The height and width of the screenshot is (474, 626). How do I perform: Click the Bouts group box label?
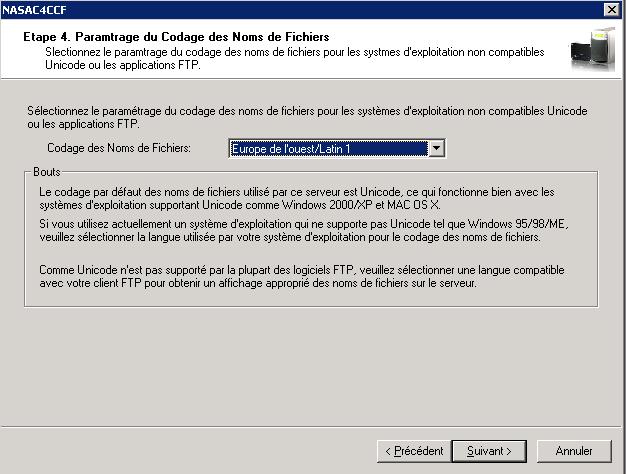click(x=47, y=172)
